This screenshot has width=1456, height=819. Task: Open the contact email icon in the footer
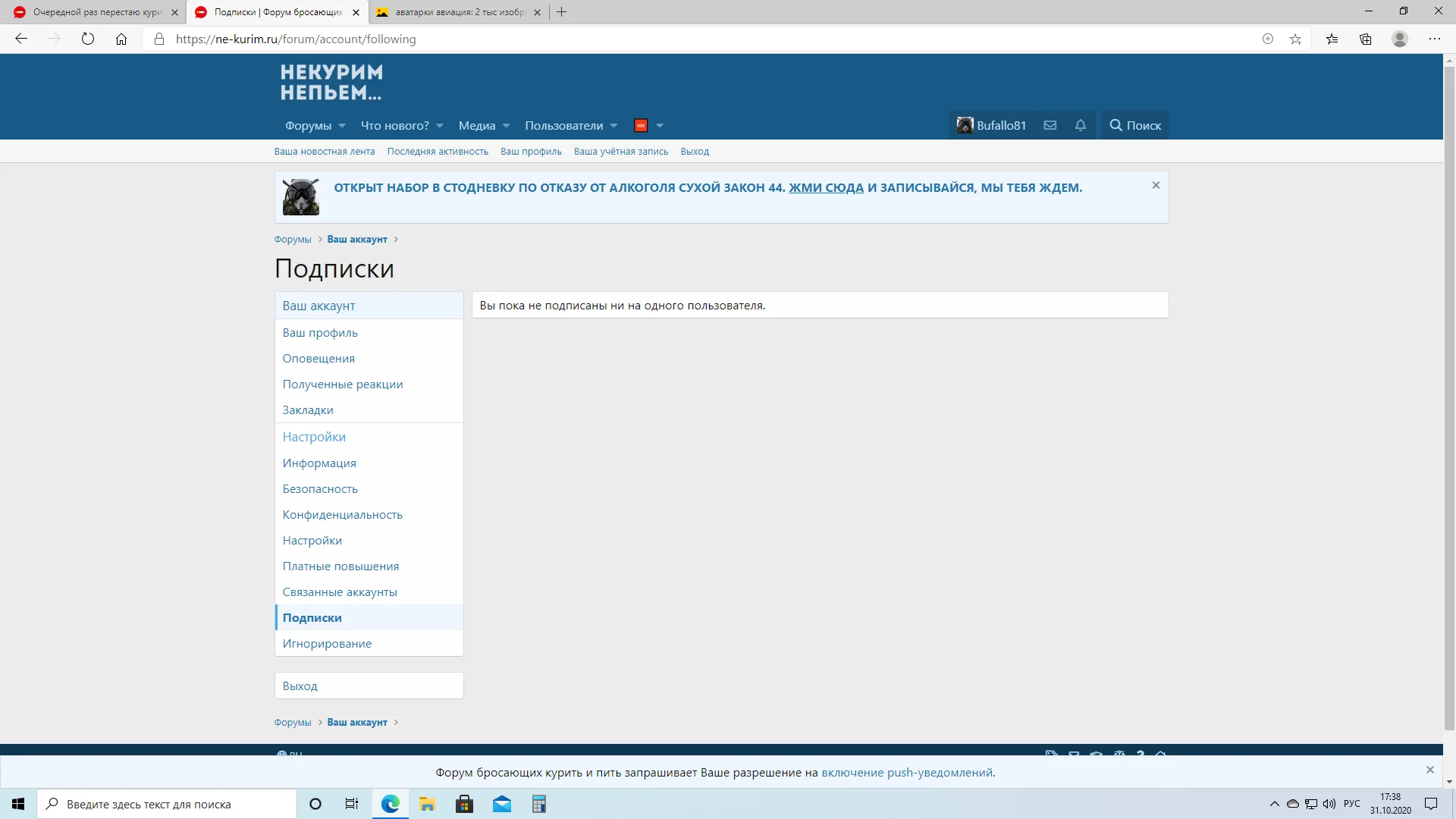click(x=1074, y=754)
